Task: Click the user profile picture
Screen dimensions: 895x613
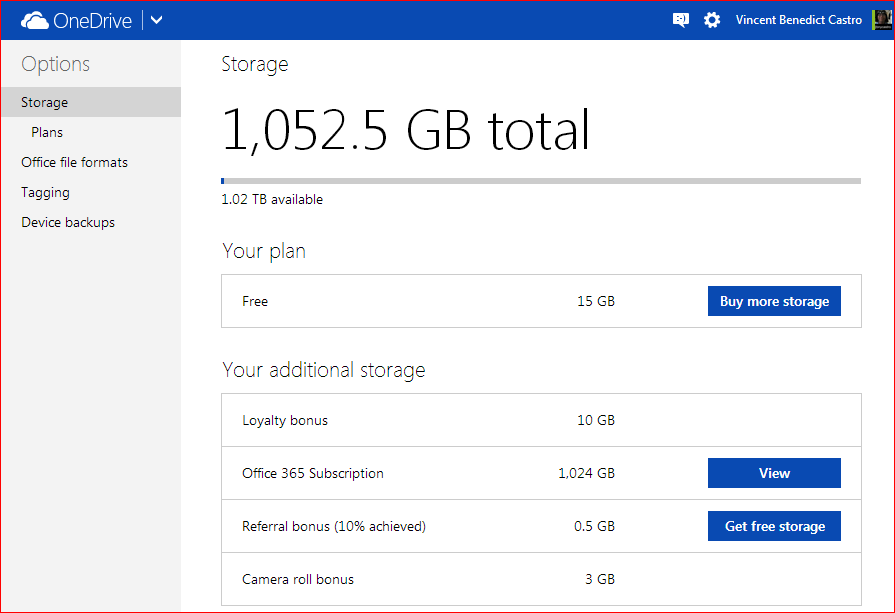Action: point(881,19)
